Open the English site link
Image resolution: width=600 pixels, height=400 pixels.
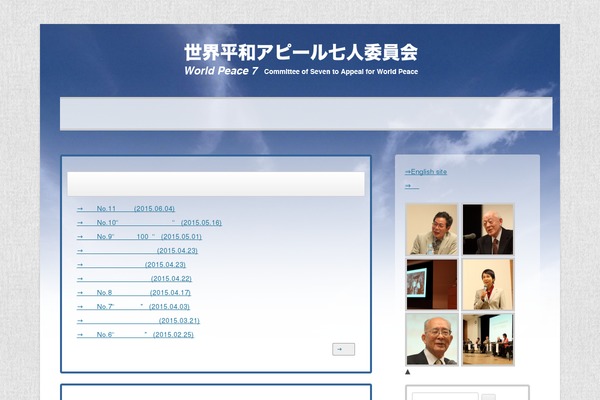point(426,172)
